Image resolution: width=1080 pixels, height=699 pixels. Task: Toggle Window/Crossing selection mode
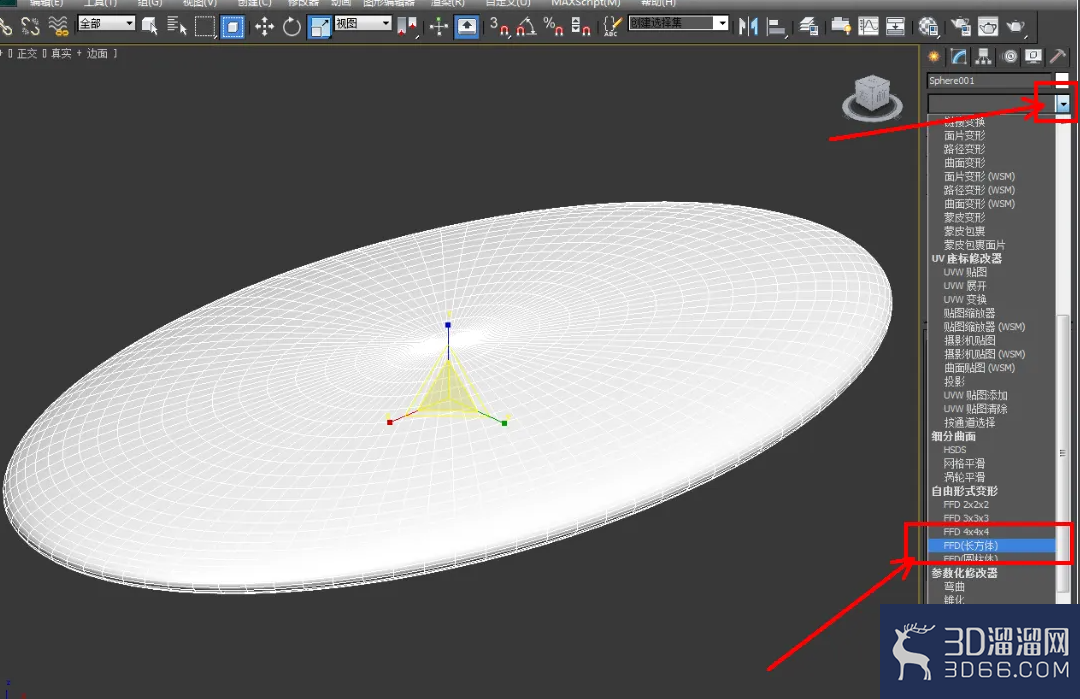(233, 27)
